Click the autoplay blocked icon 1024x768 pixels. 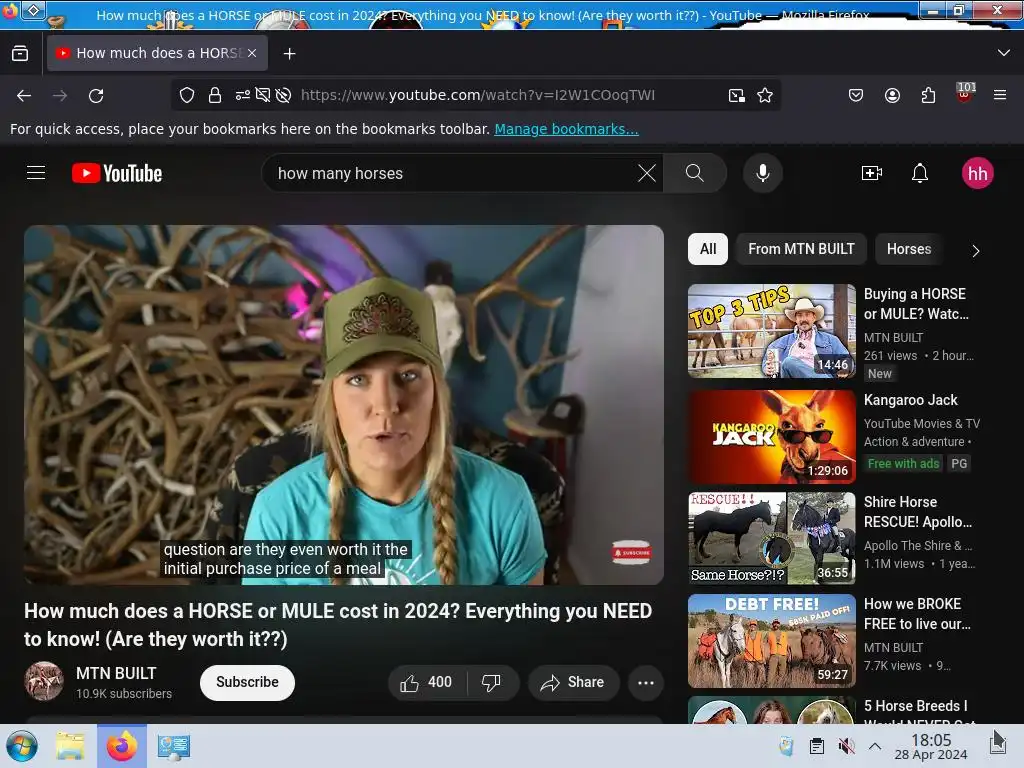283,95
